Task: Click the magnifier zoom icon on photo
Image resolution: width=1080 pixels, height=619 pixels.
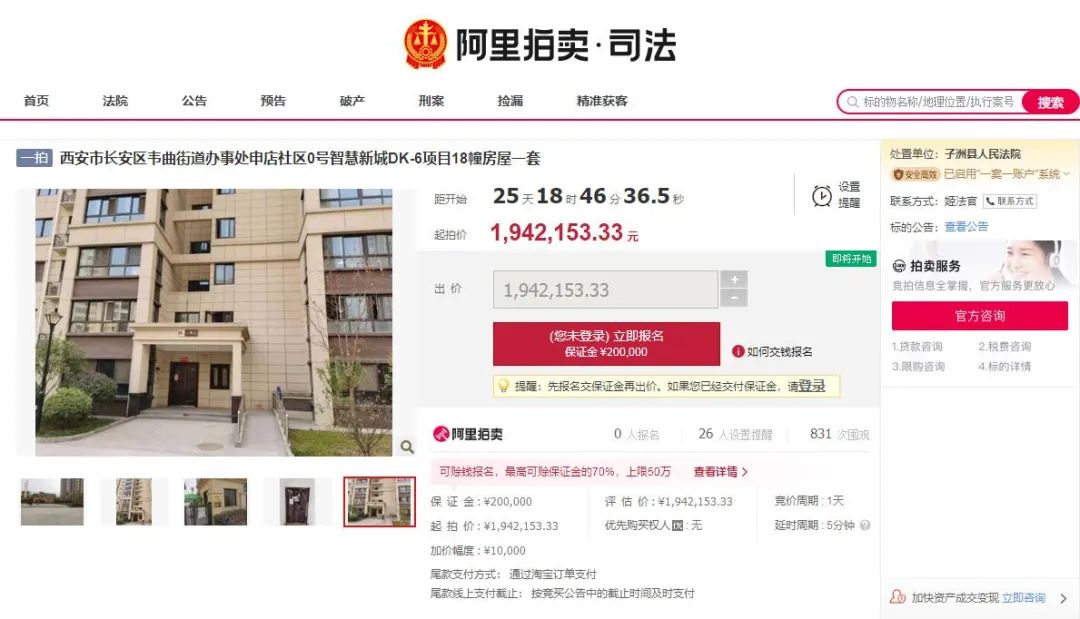Action: [407, 447]
